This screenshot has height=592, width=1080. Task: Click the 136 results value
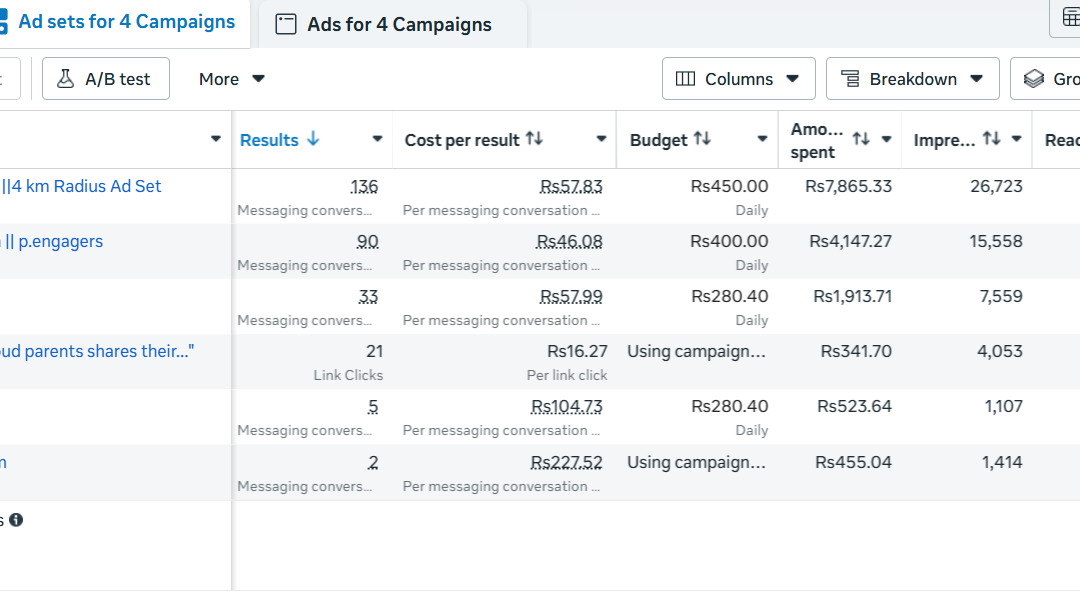click(x=364, y=186)
